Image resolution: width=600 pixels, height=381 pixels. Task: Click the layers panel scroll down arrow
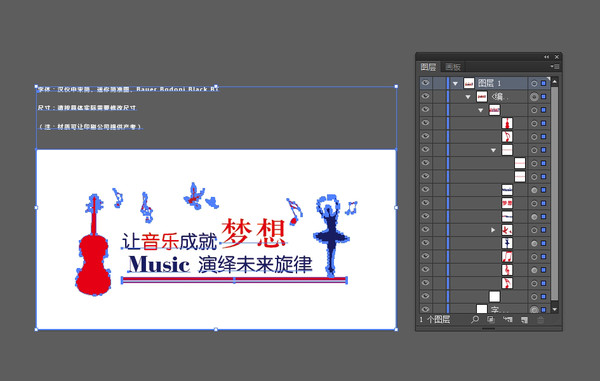click(x=554, y=309)
